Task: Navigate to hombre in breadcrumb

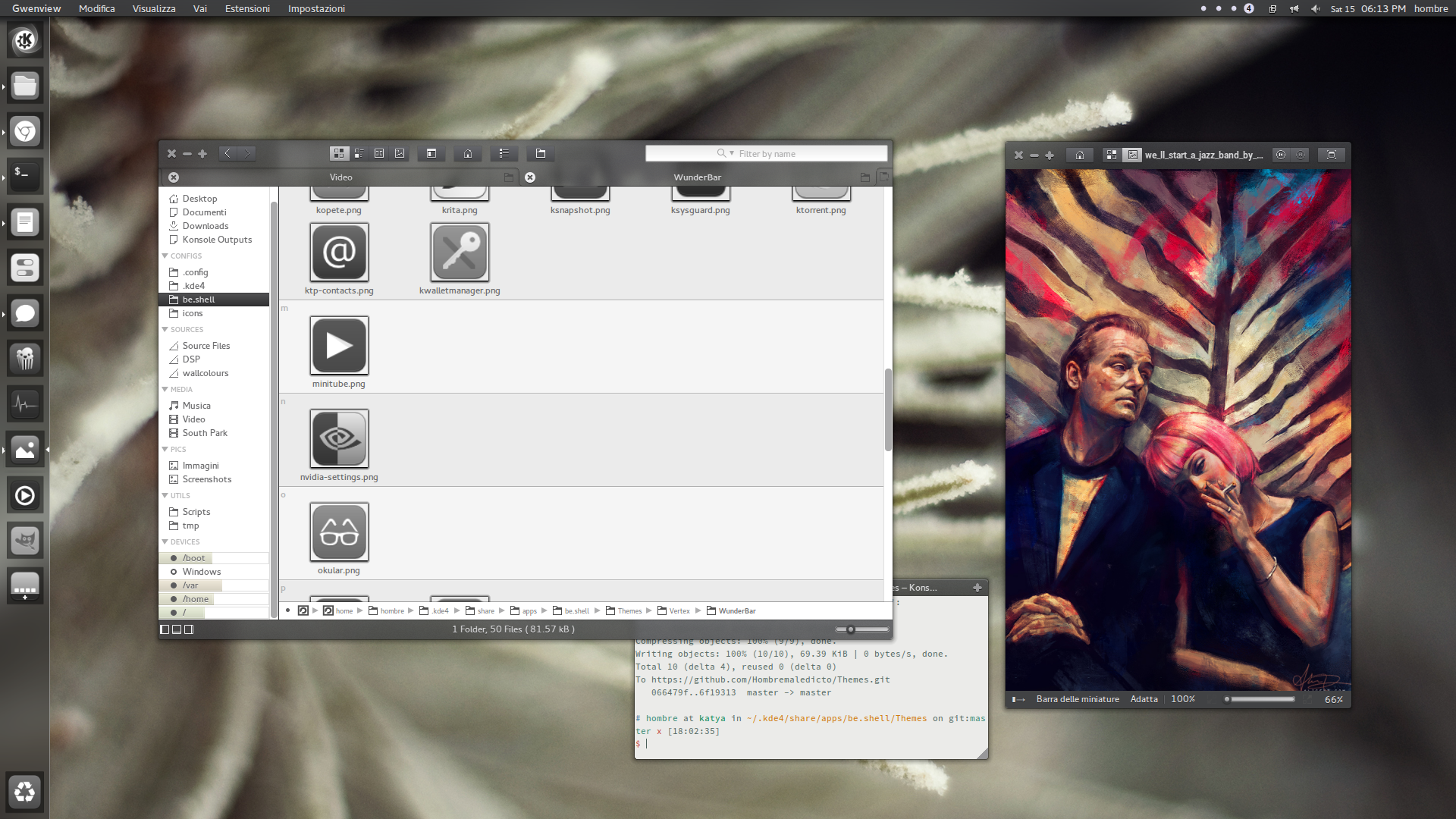Action: [387, 611]
